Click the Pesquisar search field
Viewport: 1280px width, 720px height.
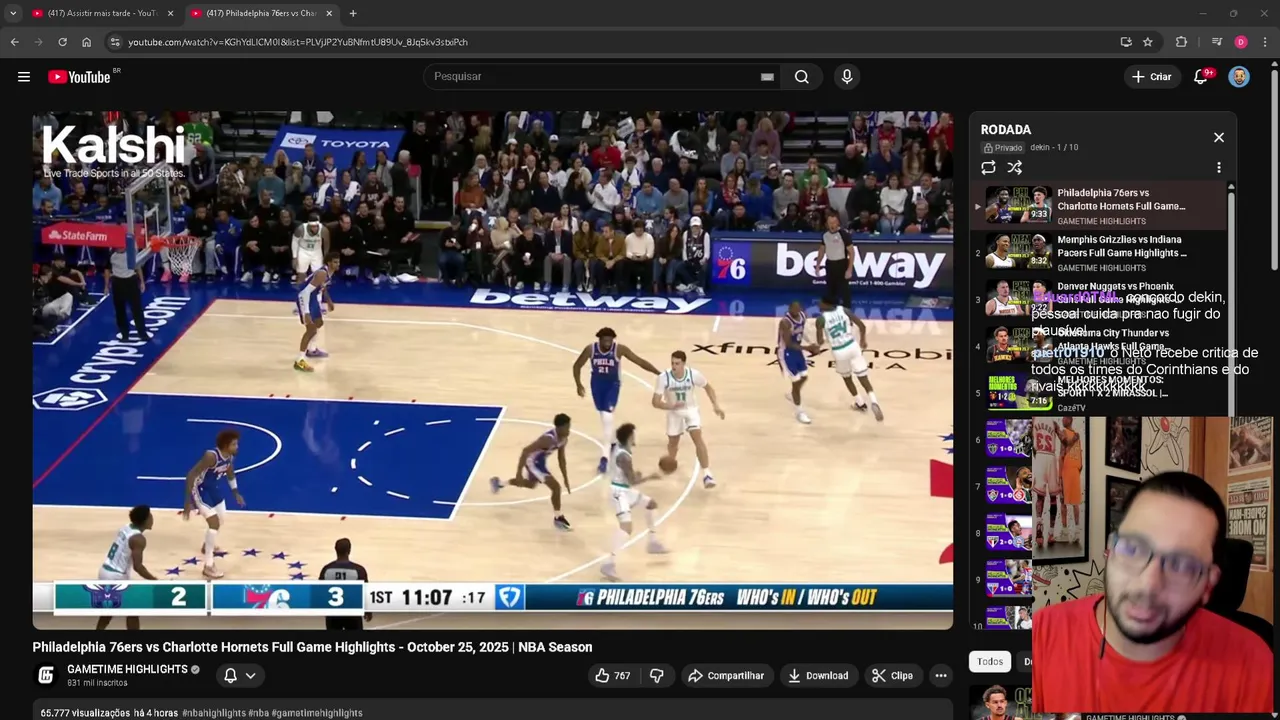600,77
